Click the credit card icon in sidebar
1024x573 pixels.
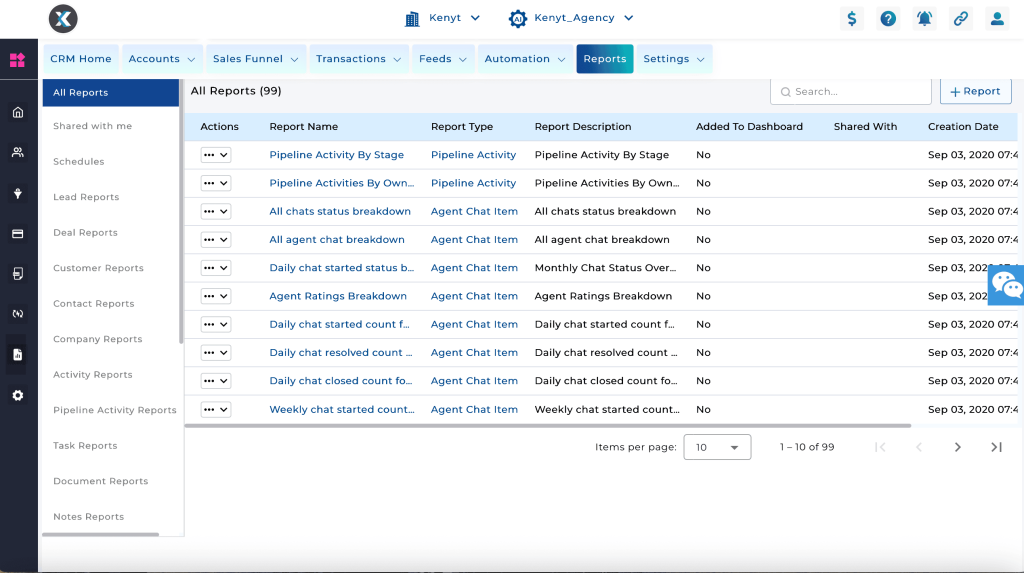[18, 234]
